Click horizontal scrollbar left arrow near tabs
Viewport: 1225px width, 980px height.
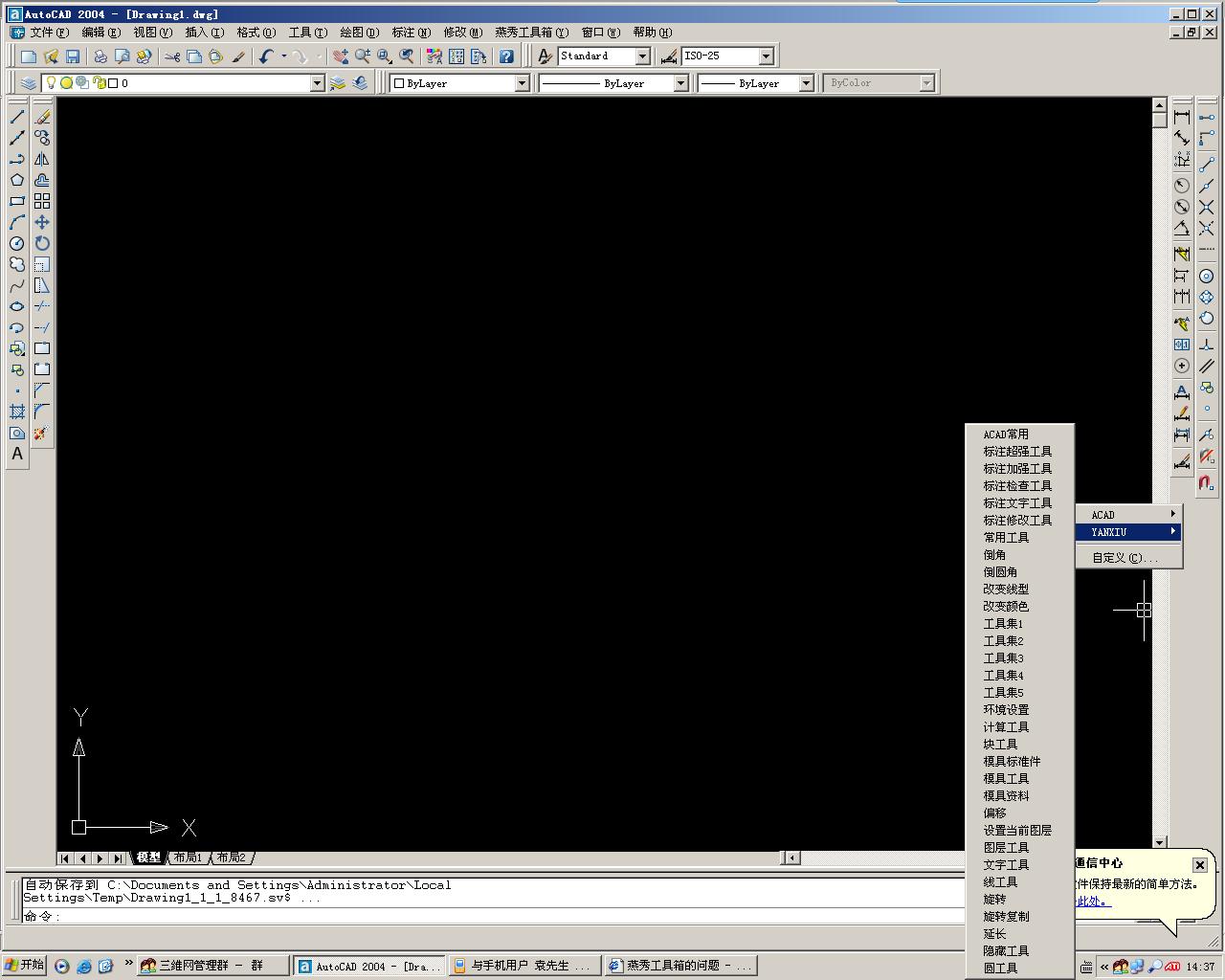[x=791, y=857]
